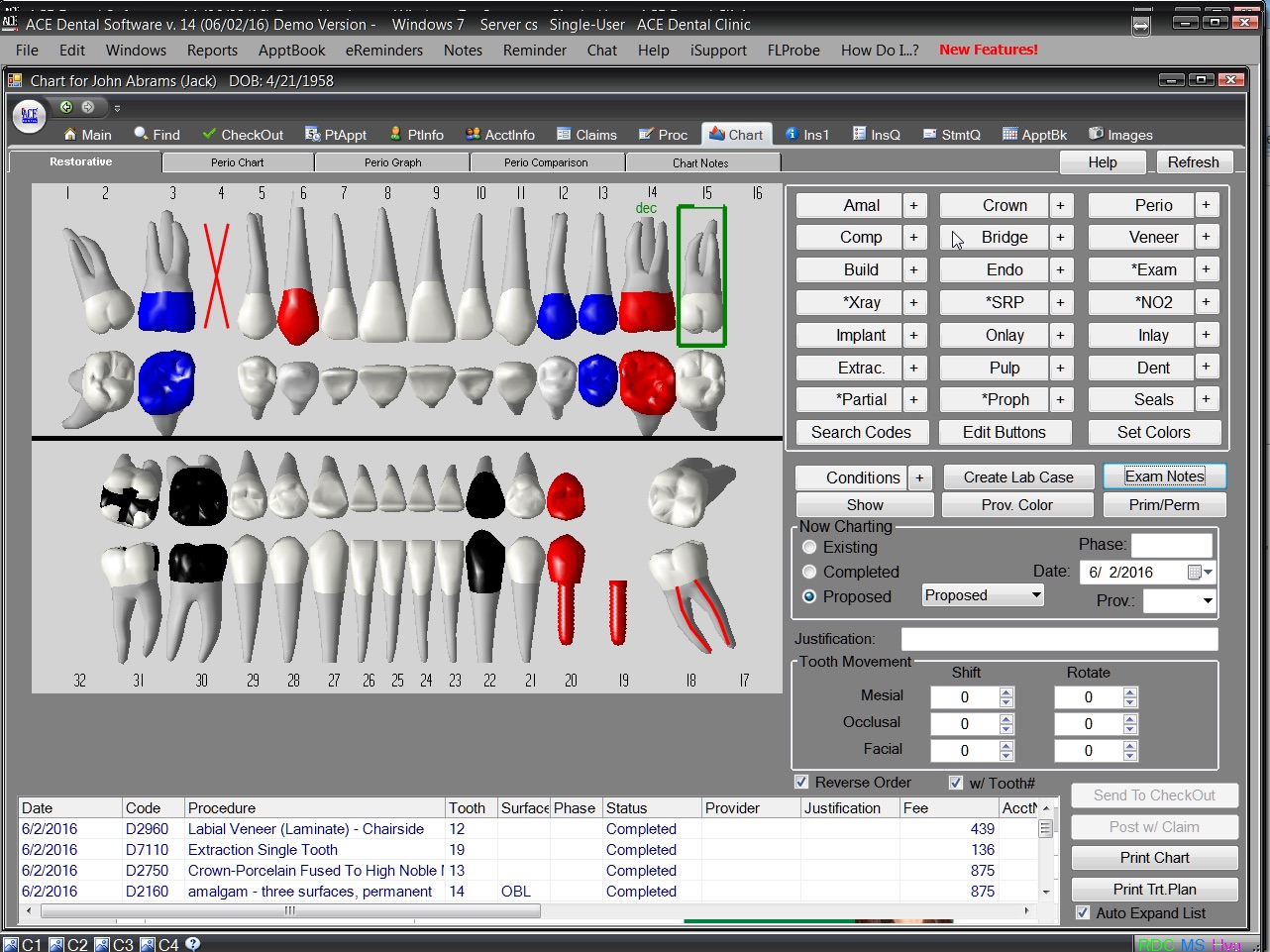The image size is (1270, 952).
Task: Click the round ACE logo button
Action: click(30, 116)
